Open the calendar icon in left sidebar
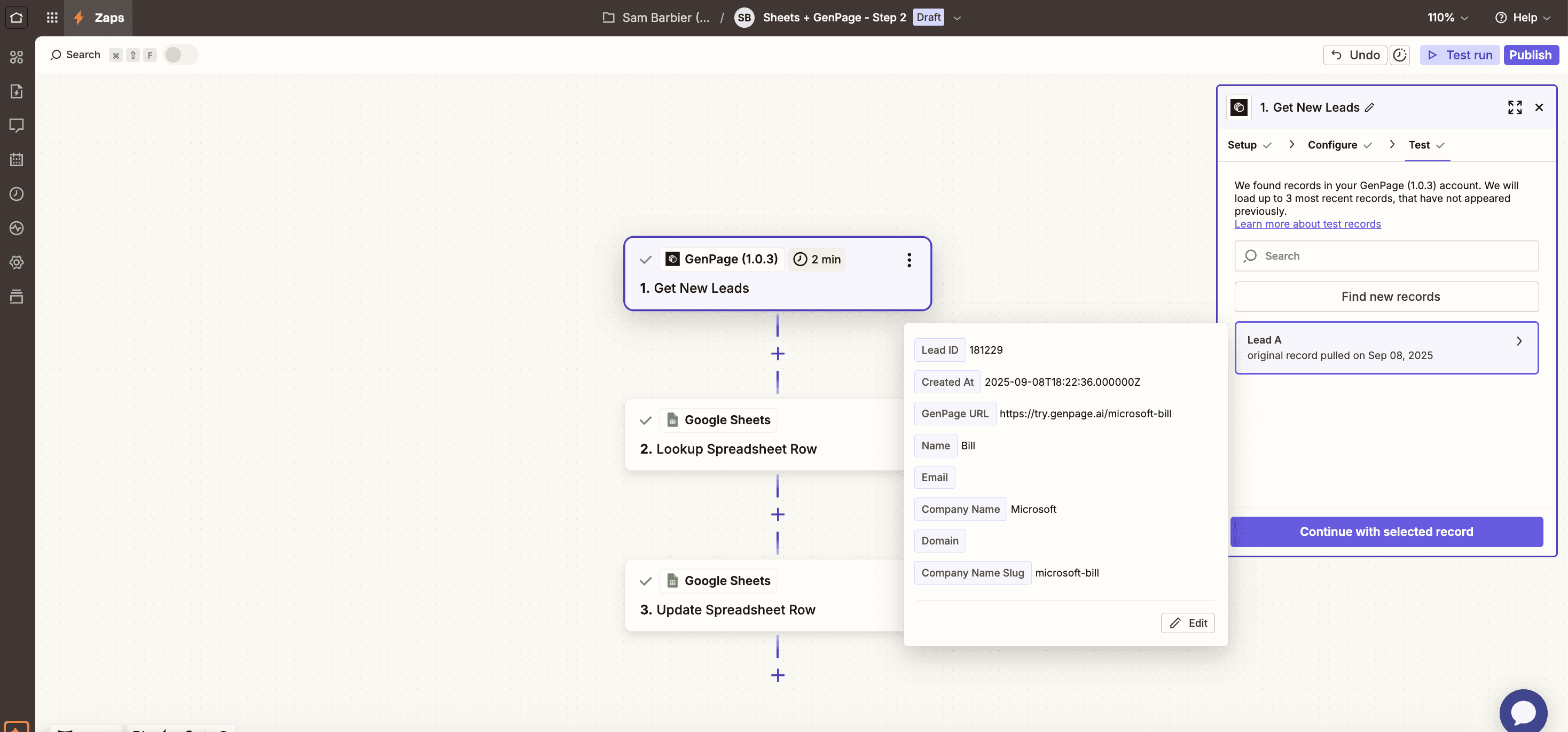 (x=17, y=160)
